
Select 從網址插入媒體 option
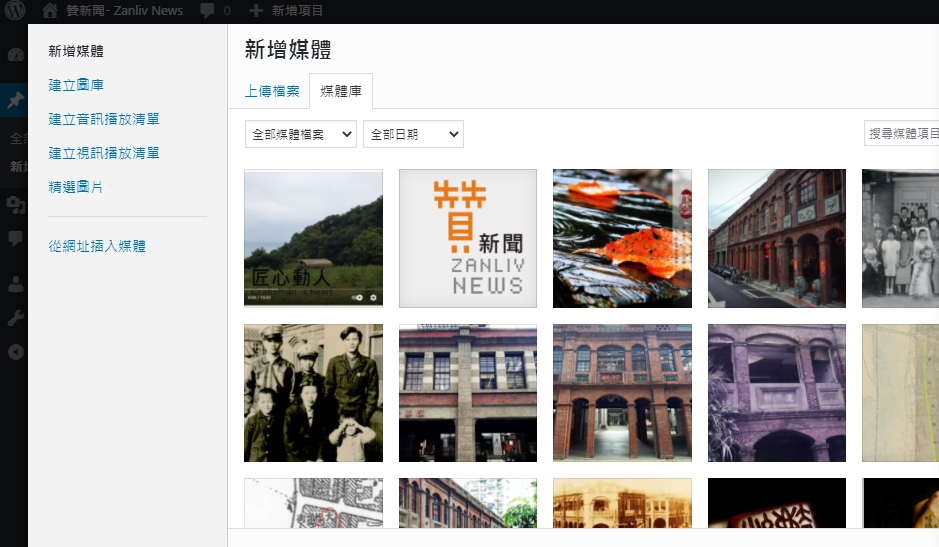tap(97, 246)
